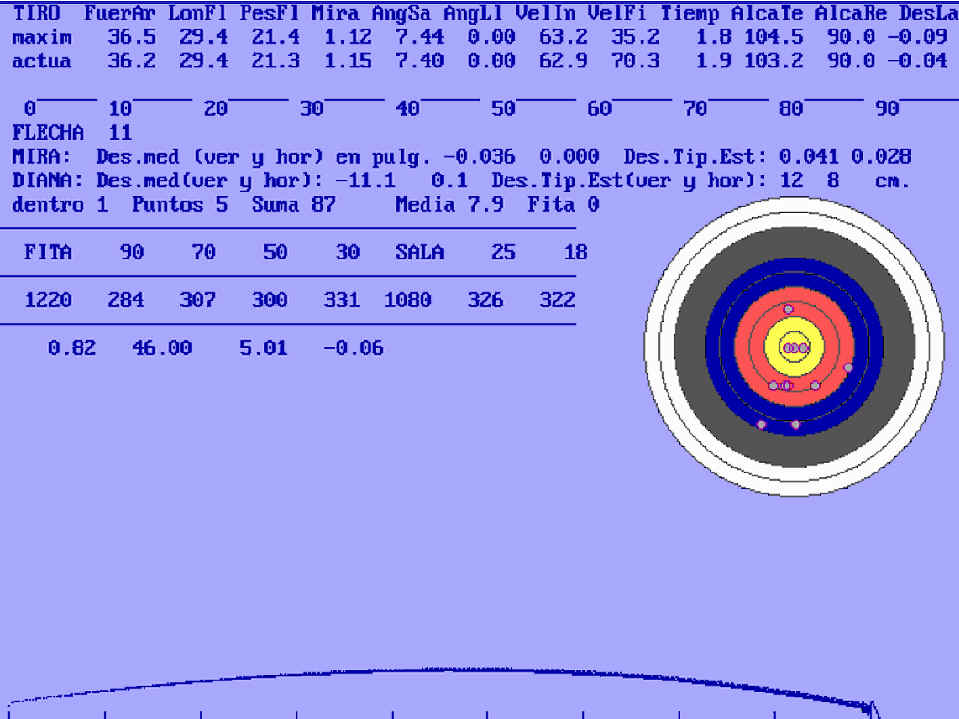Click the 'Suma 87' text
The image size is (959, 719).
[294, 205]
